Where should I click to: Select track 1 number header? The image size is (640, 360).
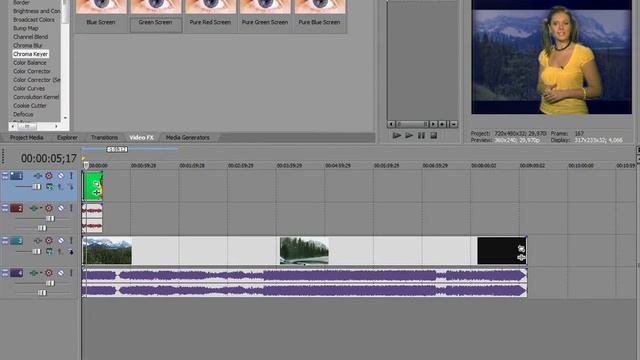coord(16,176)
